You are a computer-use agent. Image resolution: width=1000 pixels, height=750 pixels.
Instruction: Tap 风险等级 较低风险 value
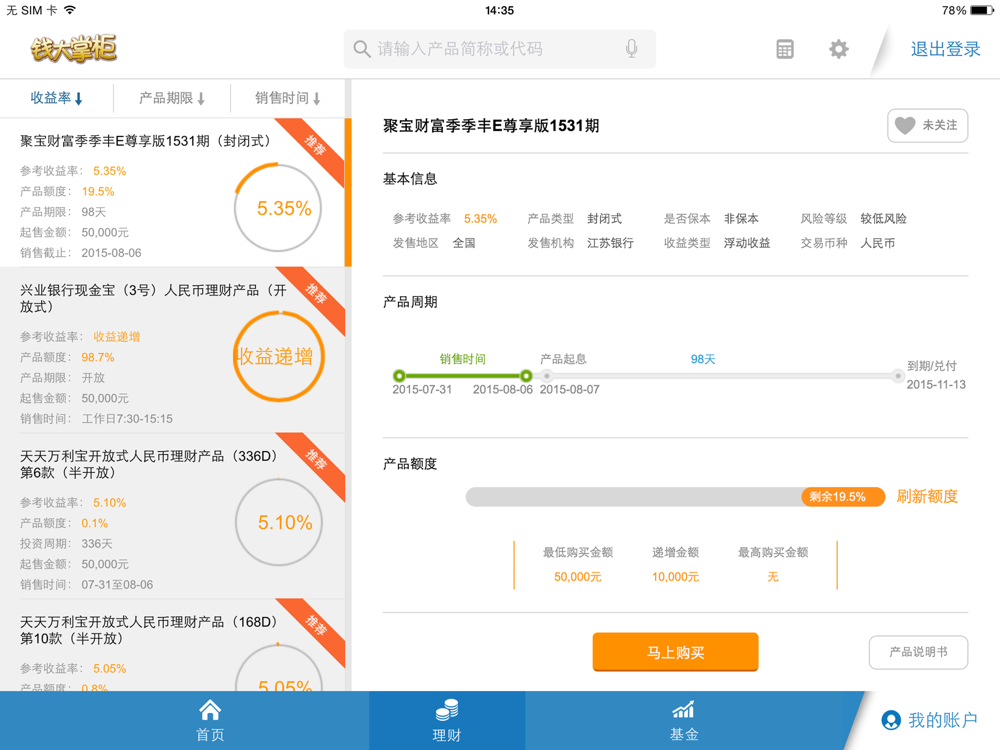click(x=883, y=219)
